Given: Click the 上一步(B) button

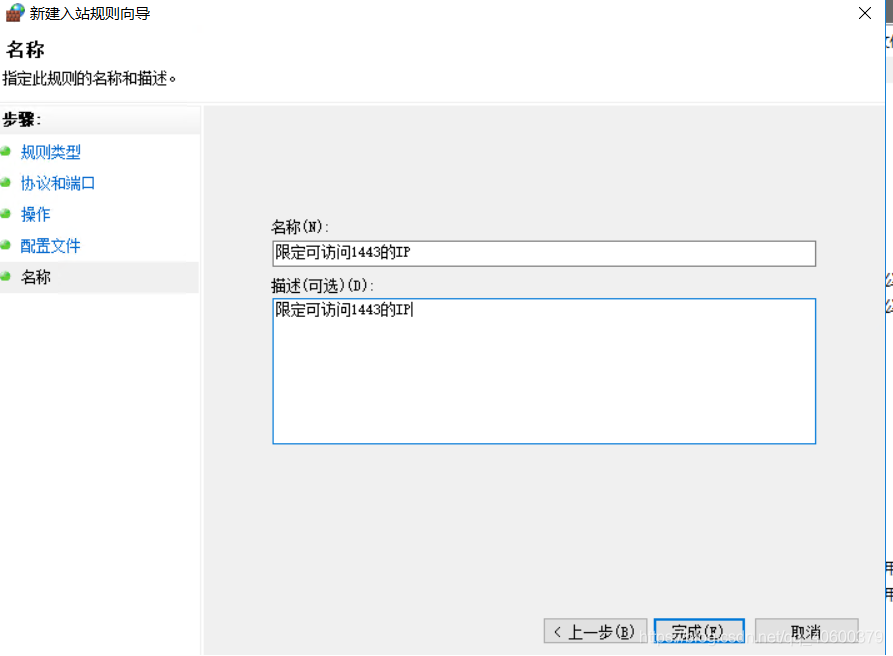Looking at the screenshot, I should (595, 630).
